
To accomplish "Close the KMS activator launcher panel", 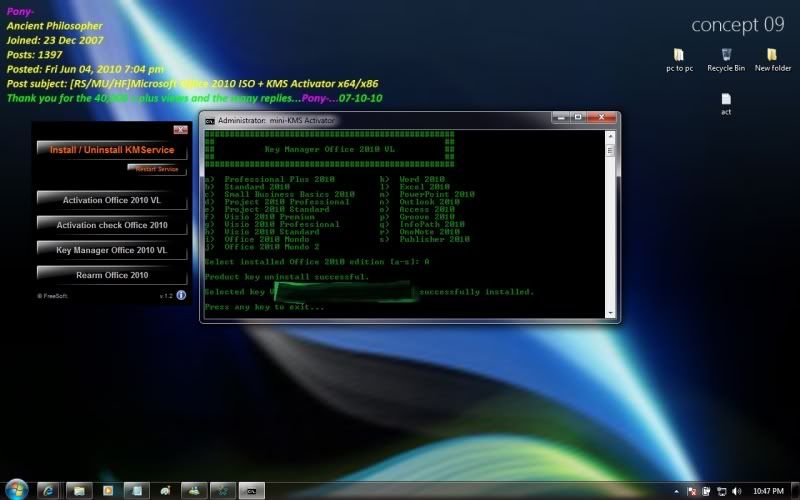I will (x=180, y=130).
